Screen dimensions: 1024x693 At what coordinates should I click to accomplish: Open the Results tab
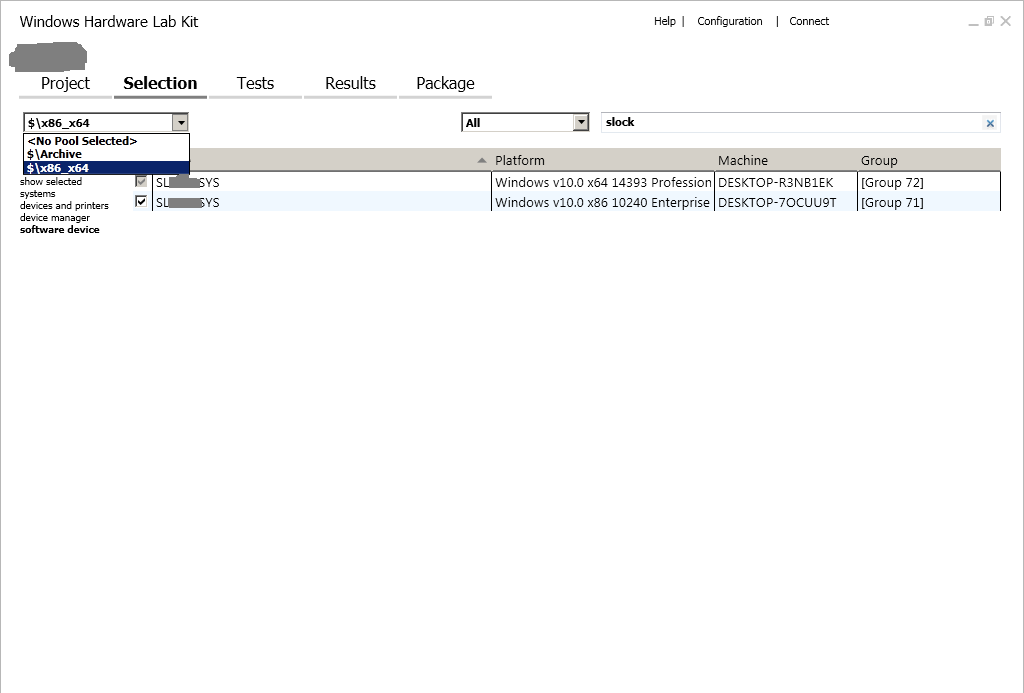point(350,83)
